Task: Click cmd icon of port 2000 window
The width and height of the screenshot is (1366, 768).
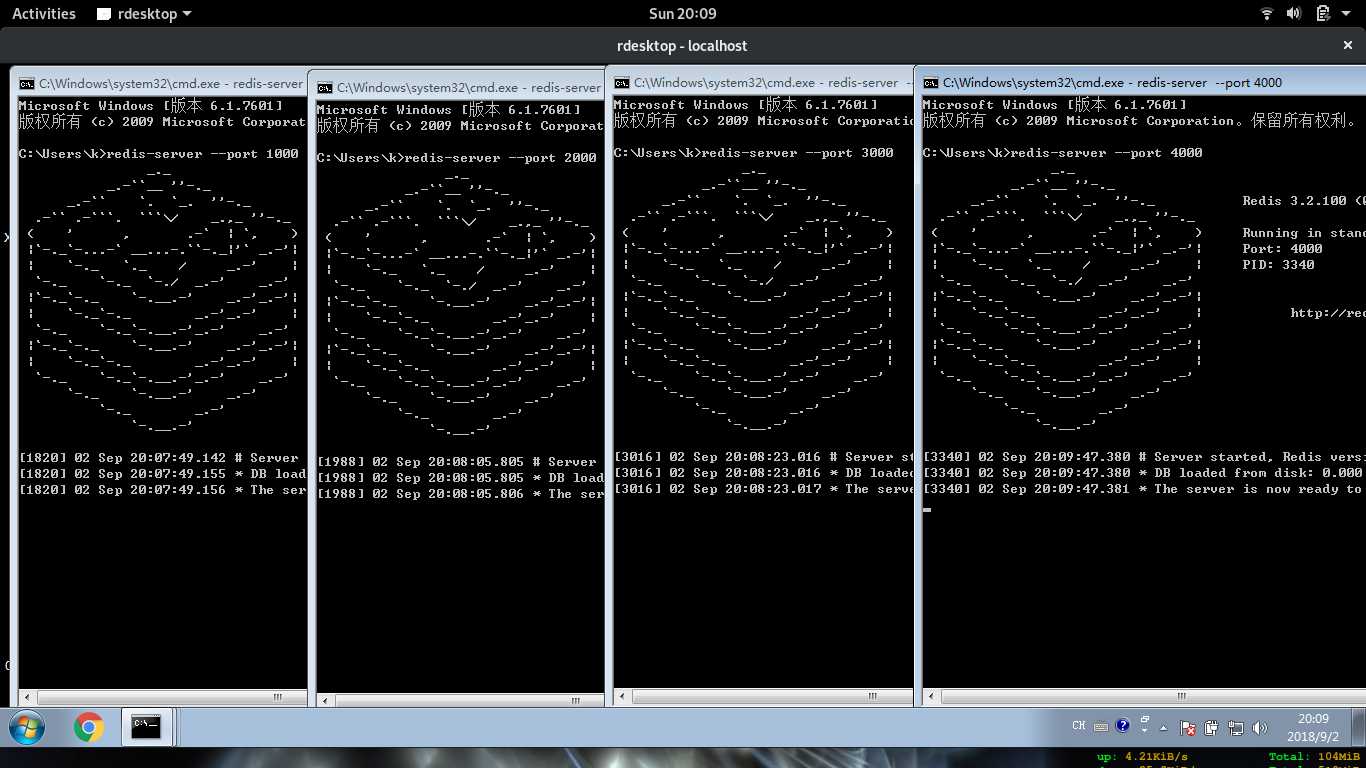Action: click(325, 88)
